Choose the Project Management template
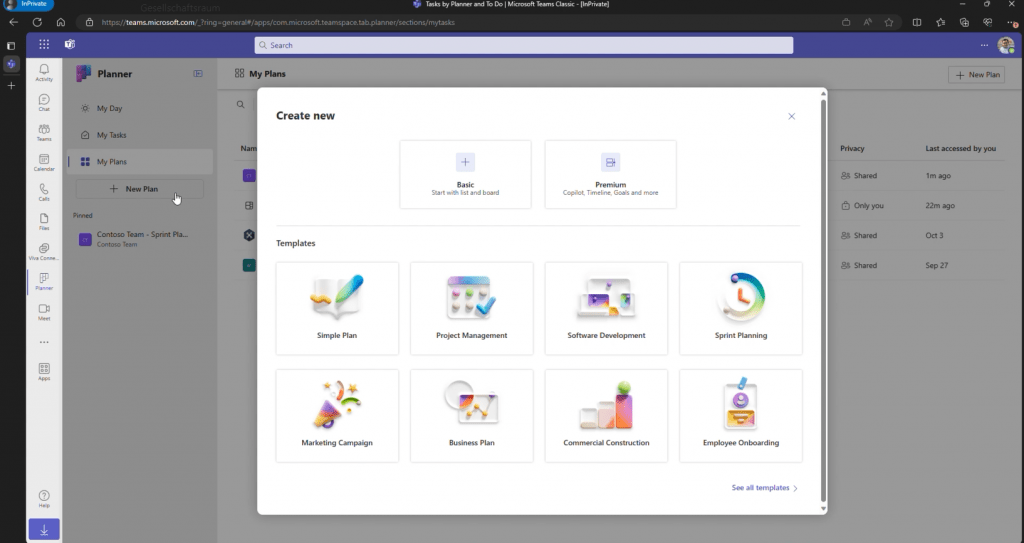This screenshot has width=1024, height=543. (472, 308)
